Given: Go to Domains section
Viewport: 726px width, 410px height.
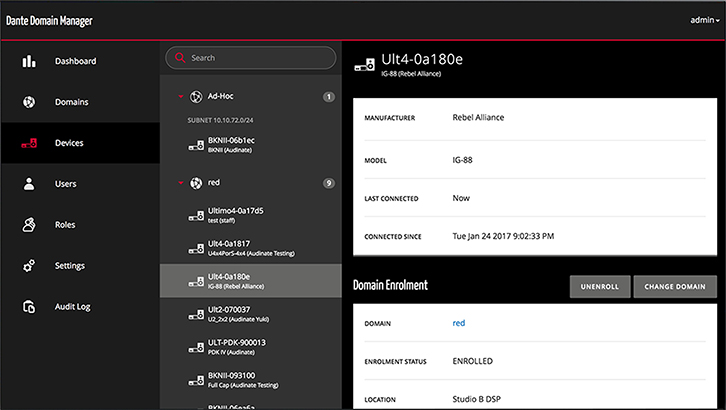Looking at the screenshot, I should 81,102.
